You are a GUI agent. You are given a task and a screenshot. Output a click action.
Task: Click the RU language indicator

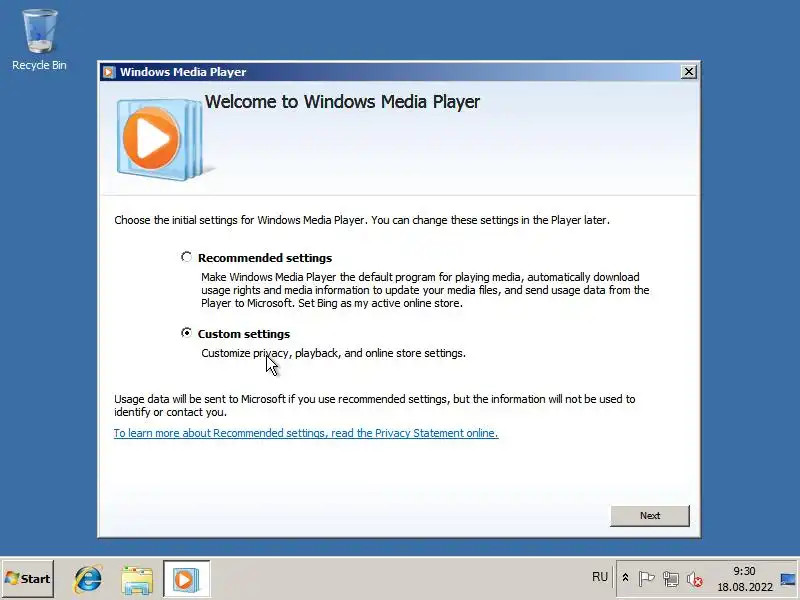click(x=599, y=577)
